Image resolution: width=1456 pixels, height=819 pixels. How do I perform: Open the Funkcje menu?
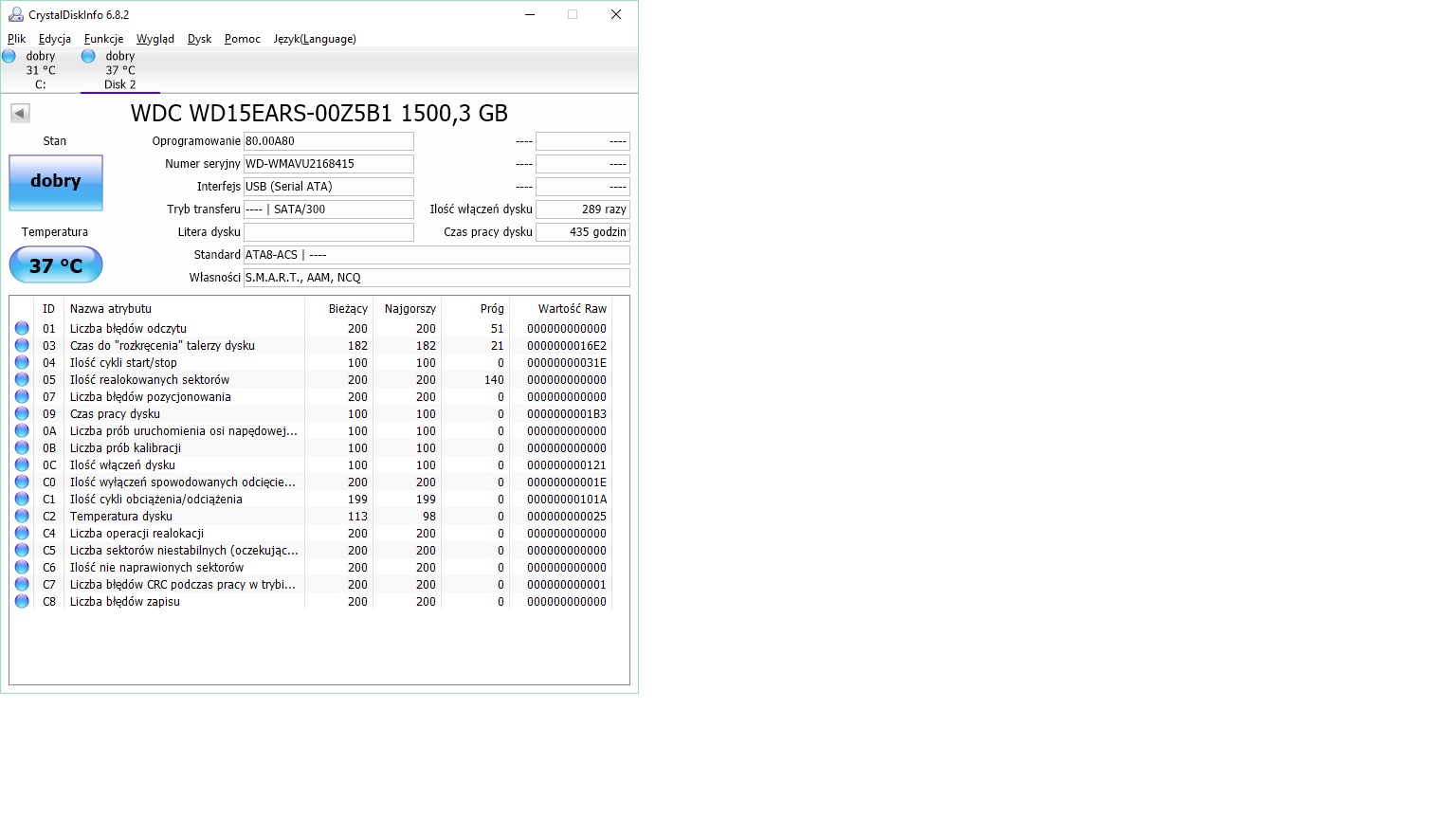tap(103, 39)
